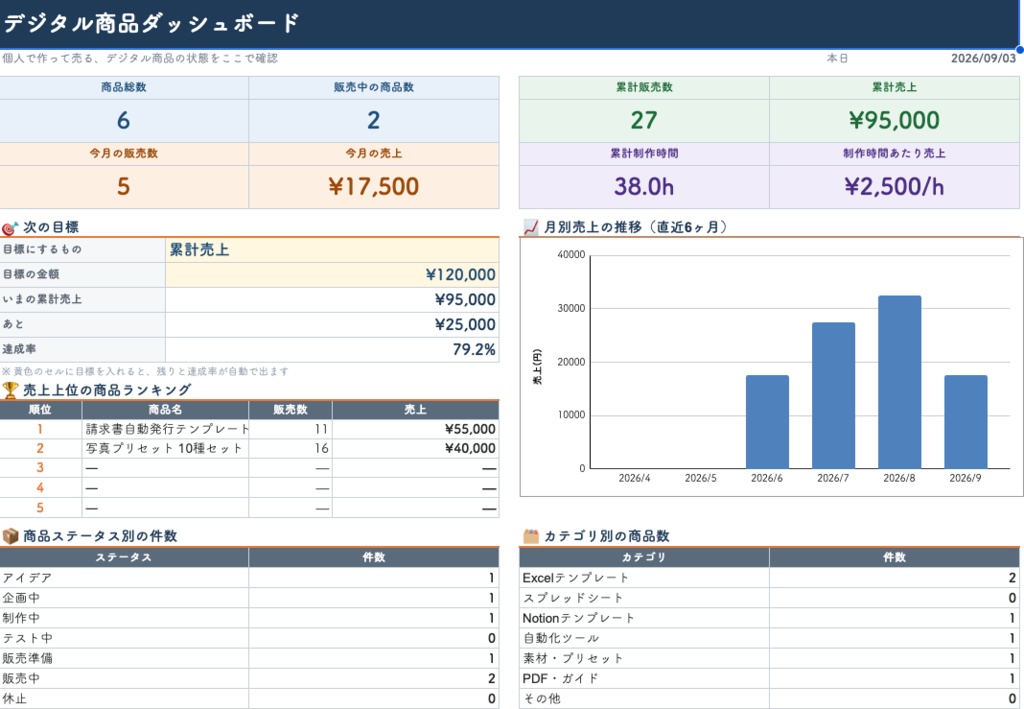
Task: Click the 2026/7 bar in the chart
Action: coord(833,395)
